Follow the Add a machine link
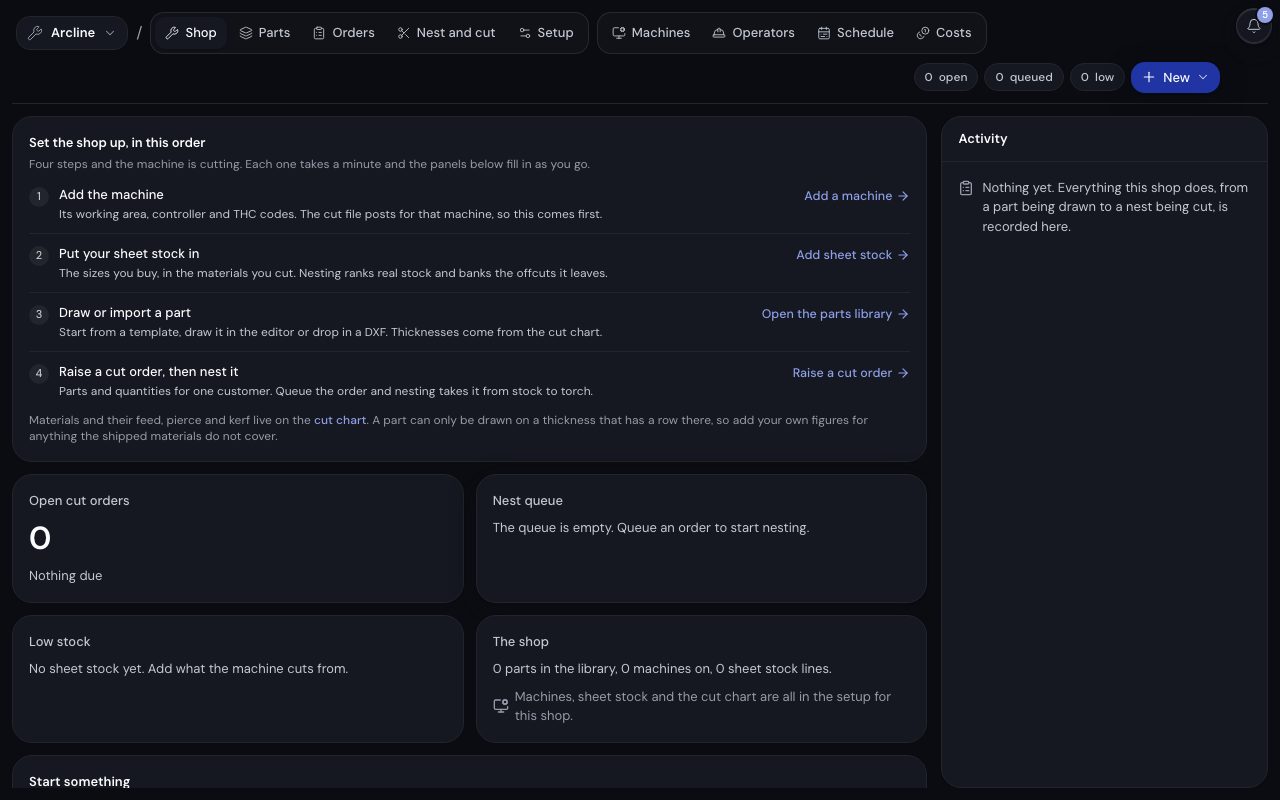The height and width of the screenshot is (800, 1280). pos(856,196)
